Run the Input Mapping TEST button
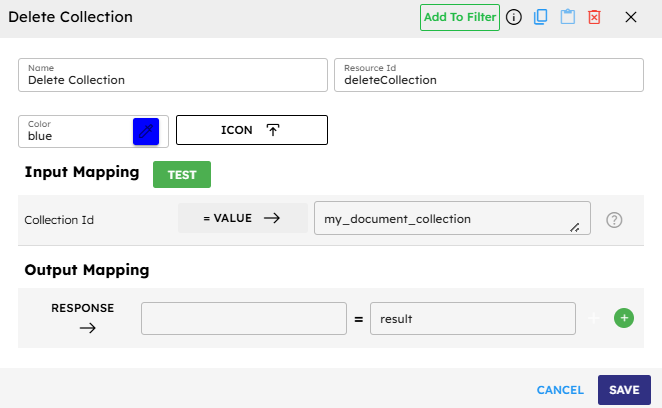This screenshot has width=662, height=408. (182, 174)
